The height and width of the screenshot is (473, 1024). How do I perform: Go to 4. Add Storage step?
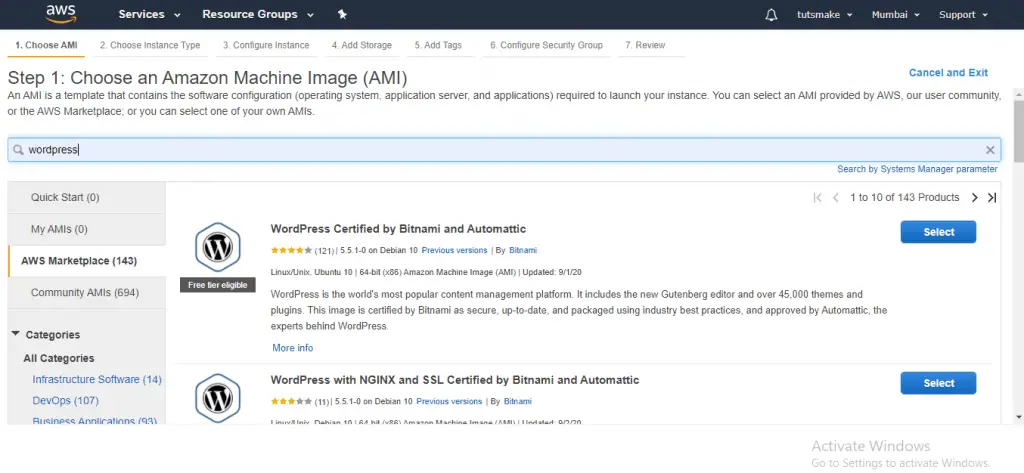362,45
